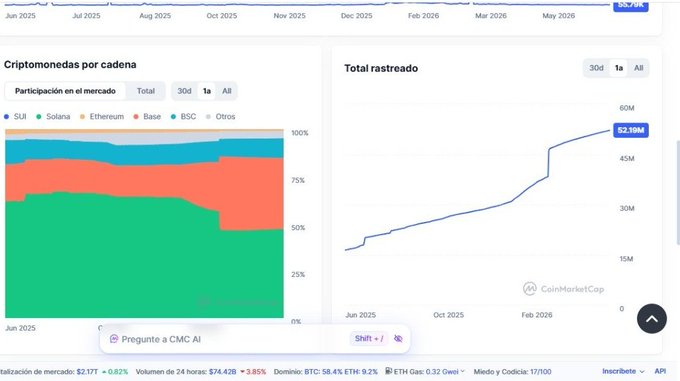This screenshot has height=381, width=680.
Task: Hide the CMC AI prompt eye icon
Action: click(x=398, y=339)
